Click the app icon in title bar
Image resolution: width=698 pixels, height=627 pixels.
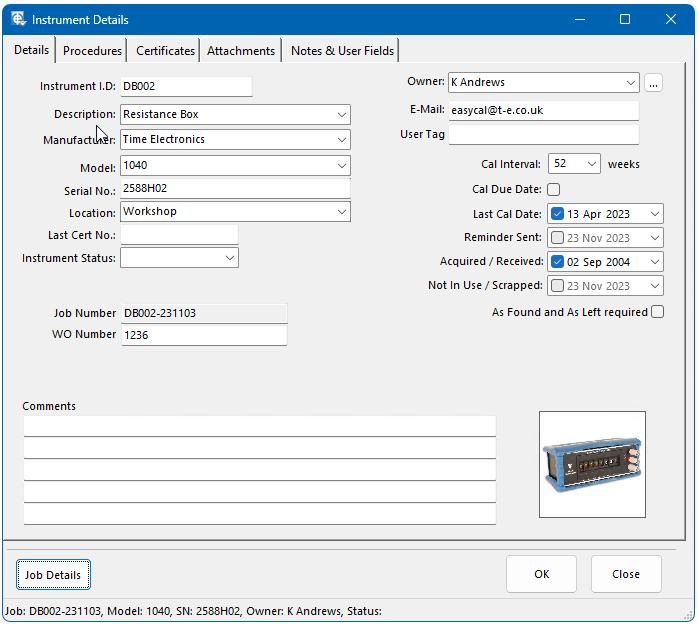18,19
